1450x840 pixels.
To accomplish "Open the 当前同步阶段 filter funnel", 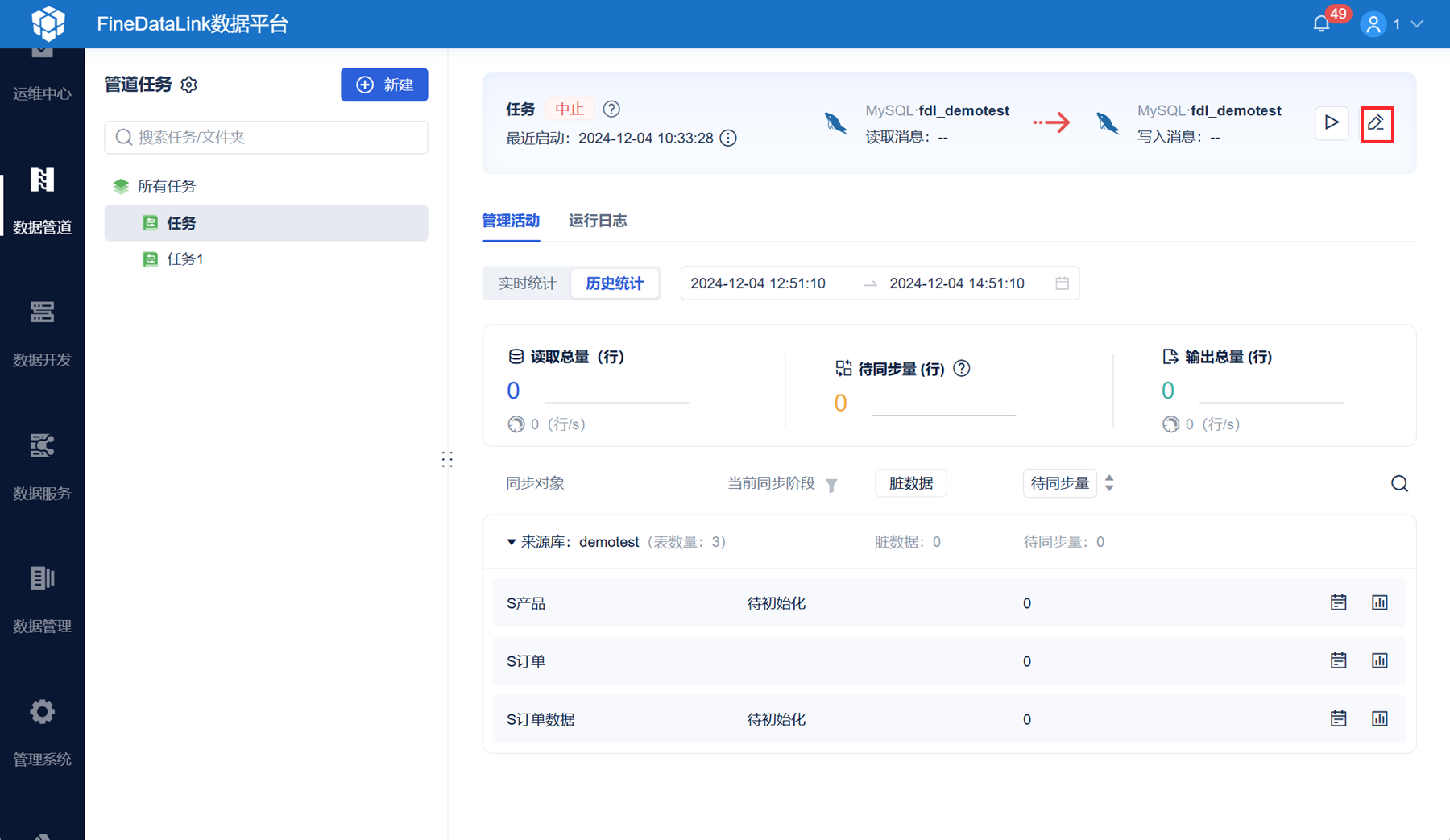I will [832, 484].
